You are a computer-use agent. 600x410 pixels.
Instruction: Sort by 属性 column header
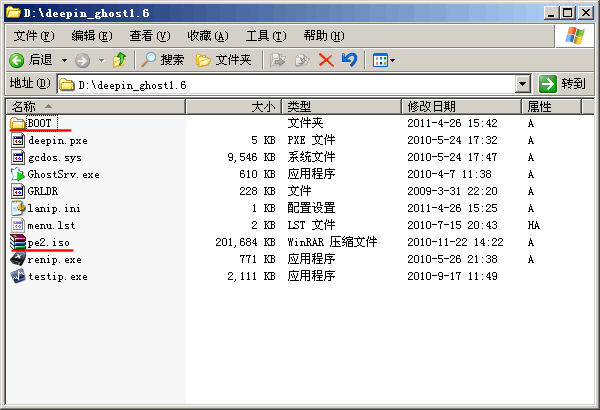point(551,106)
